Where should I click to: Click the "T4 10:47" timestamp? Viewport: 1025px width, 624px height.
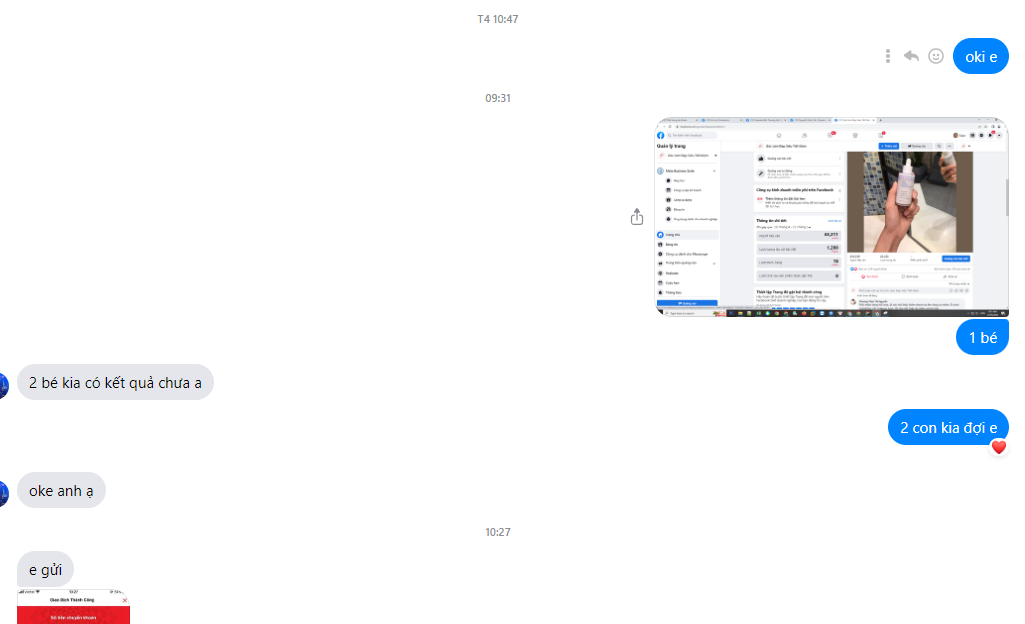497,19
